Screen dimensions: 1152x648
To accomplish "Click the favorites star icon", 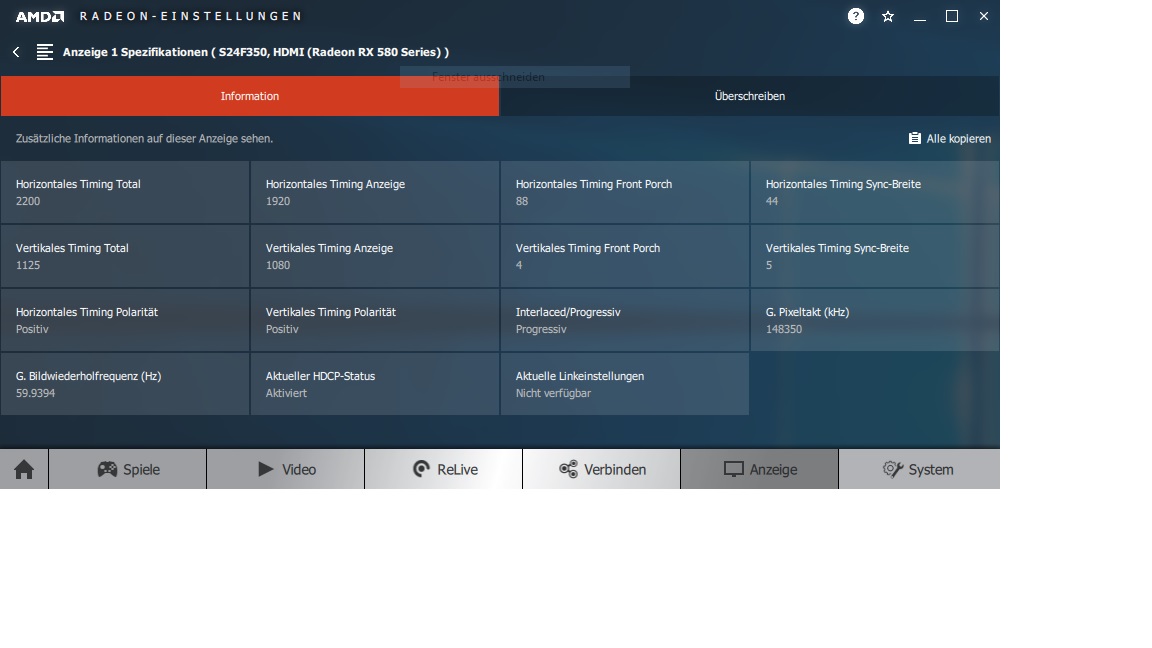I will (888, 16).
